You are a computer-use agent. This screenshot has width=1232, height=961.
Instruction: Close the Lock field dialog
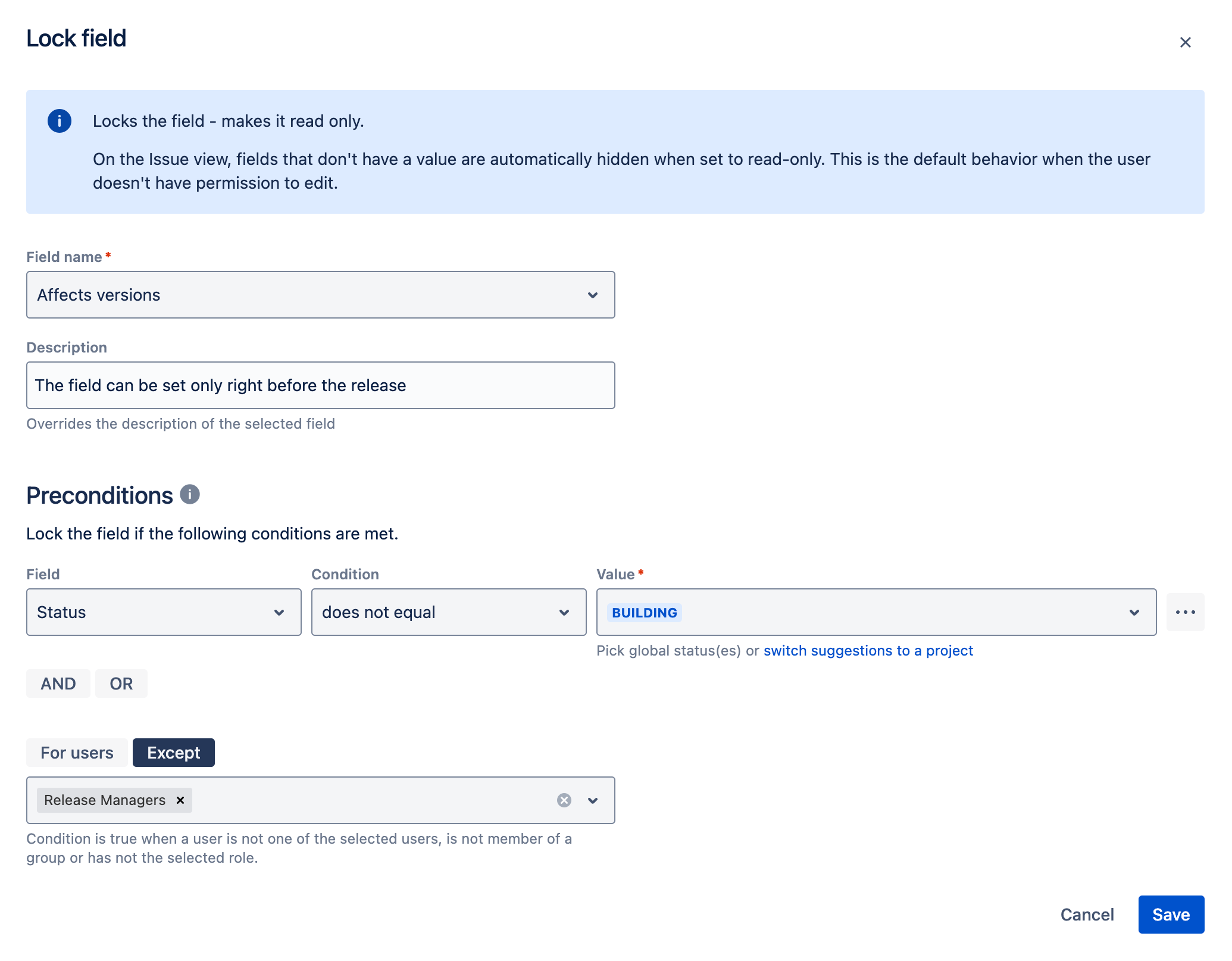(1185, 42)
